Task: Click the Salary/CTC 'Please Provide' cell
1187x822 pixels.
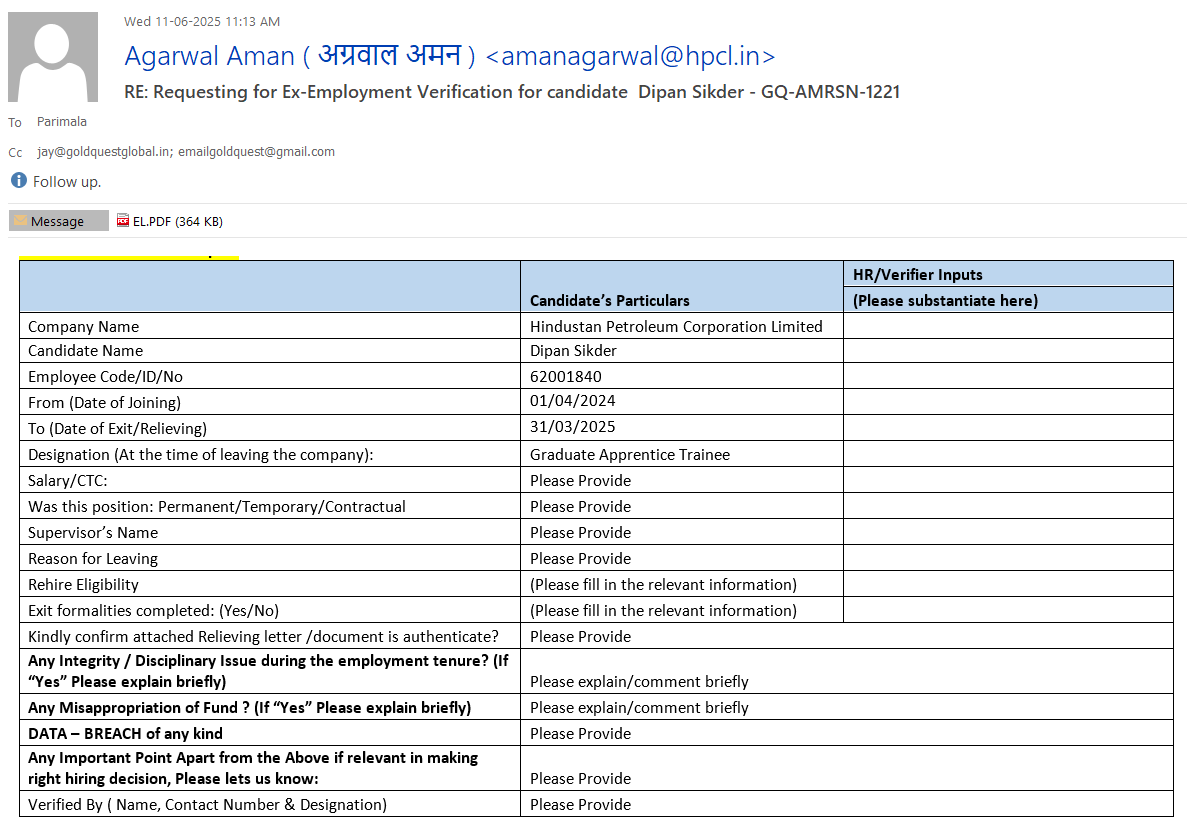Action: click(580, 480)
